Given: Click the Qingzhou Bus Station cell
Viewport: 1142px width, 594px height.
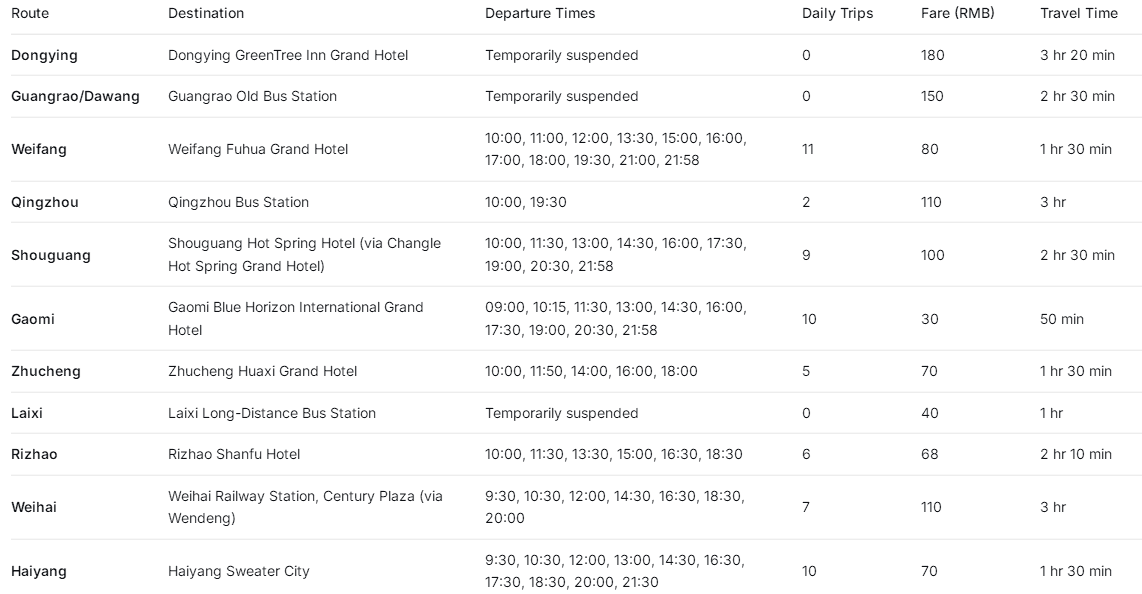Looking at the screenshot, I should point(238,202).
